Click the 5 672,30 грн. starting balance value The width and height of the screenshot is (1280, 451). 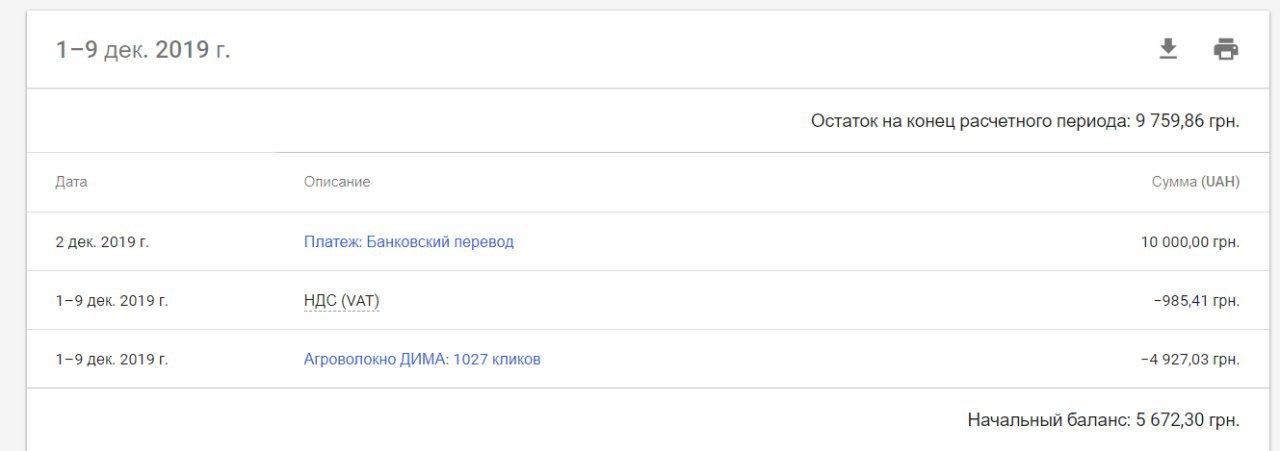pyautogui.click(x=1188, y=420)
